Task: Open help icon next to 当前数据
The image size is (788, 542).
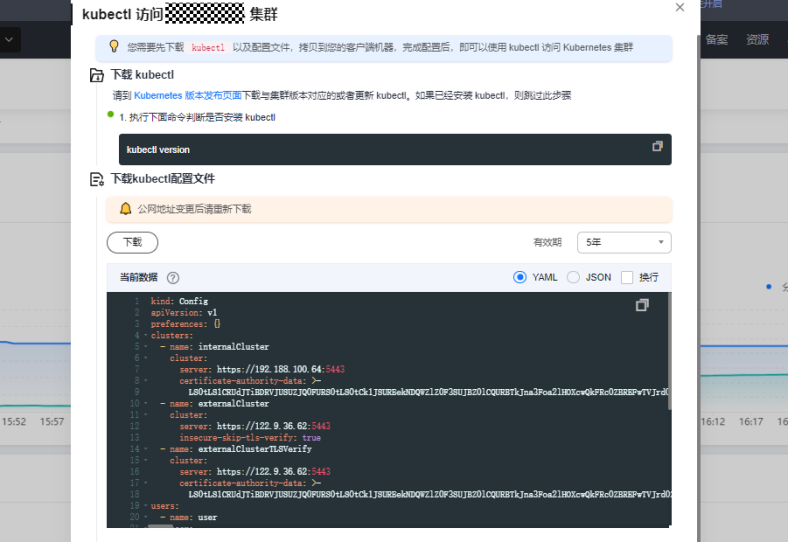Action: (173, 278)
